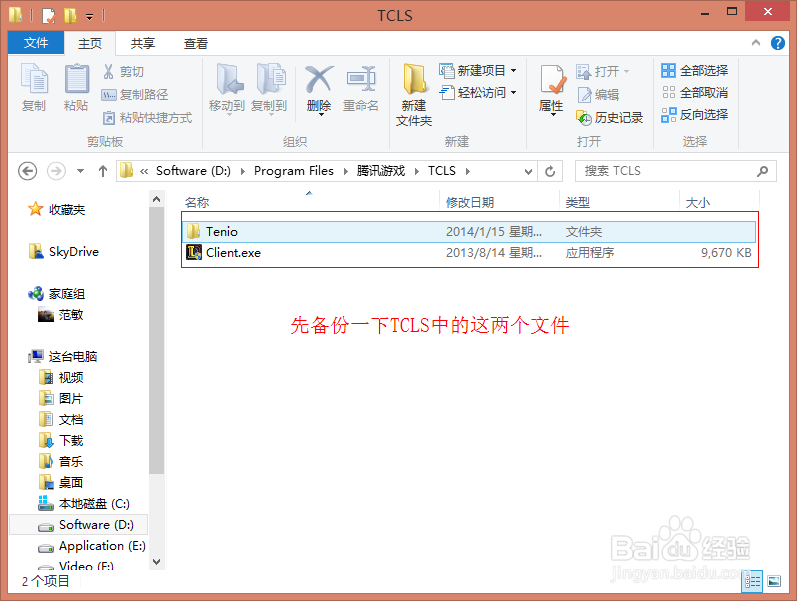Viewport: 797px width, 601px height.
Task: Sort by Type (类型) column header
Action: tap(620, 202)
